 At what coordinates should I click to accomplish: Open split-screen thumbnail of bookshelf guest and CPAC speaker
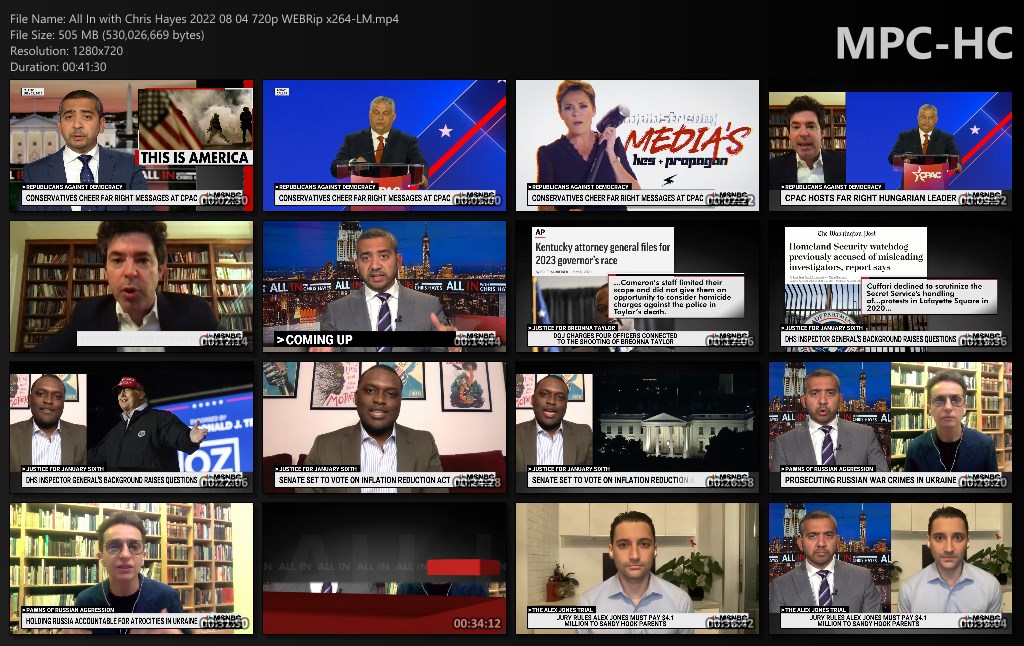tap(890, 146)
